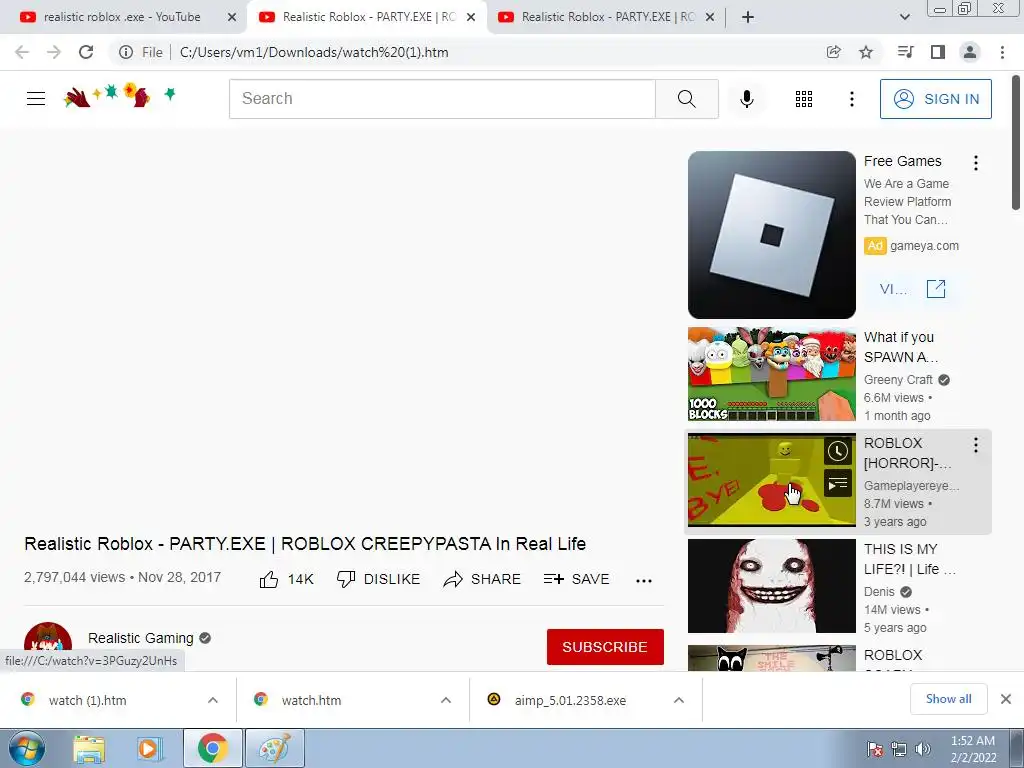This screenshot has width=1024, height=768.
Task: Toggle Chrome side panel icon
Action: (938, 52)
